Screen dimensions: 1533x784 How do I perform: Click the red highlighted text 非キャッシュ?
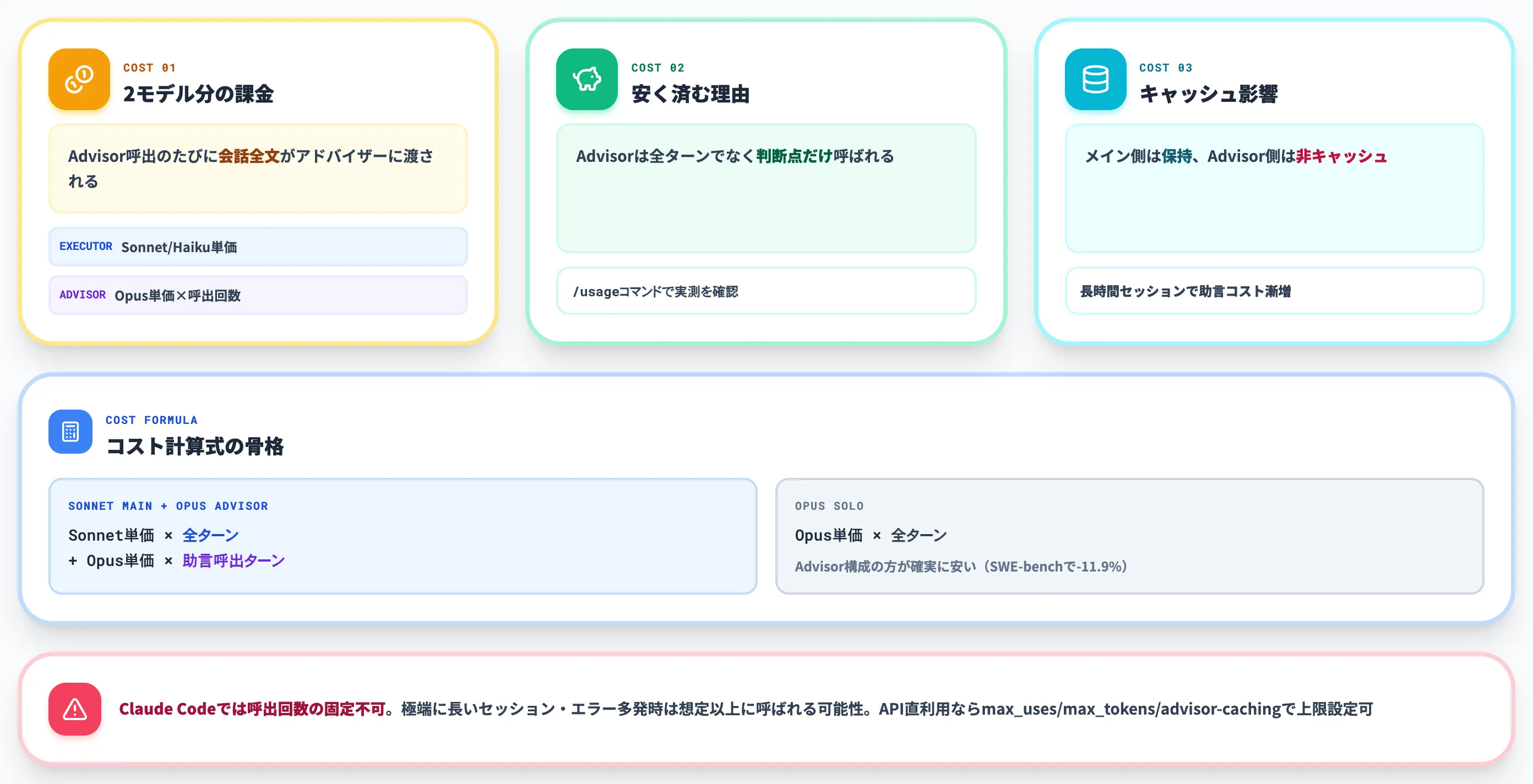pos(1341,156)
